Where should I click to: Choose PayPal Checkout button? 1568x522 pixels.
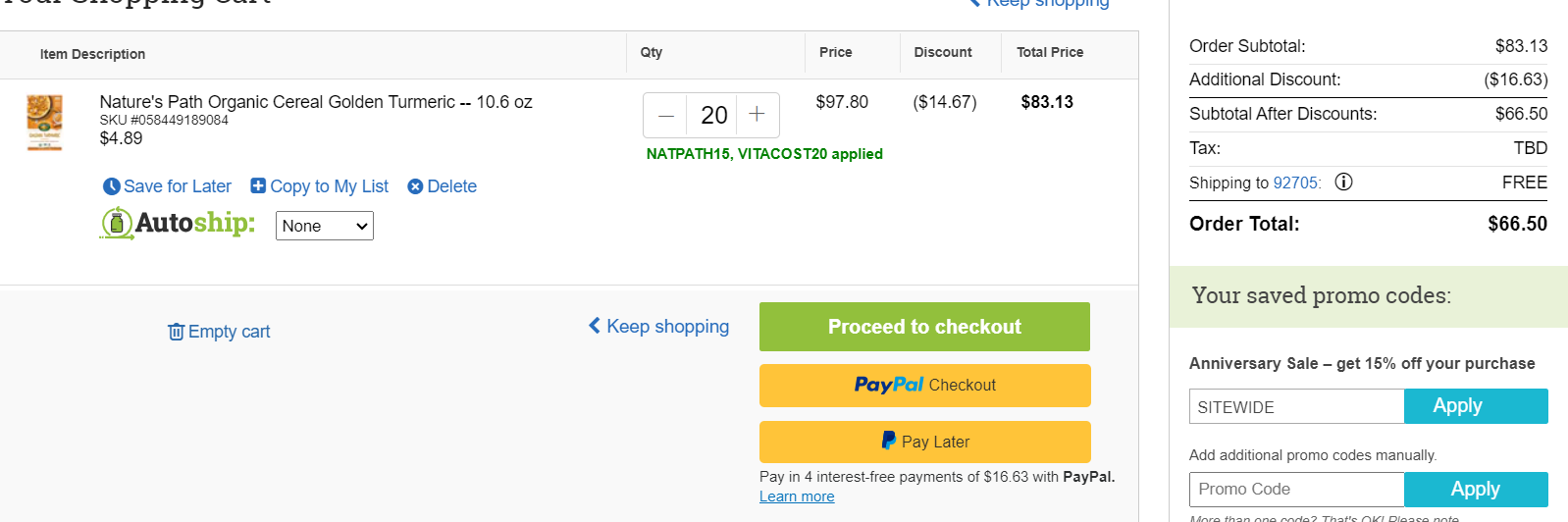point(925,386)
